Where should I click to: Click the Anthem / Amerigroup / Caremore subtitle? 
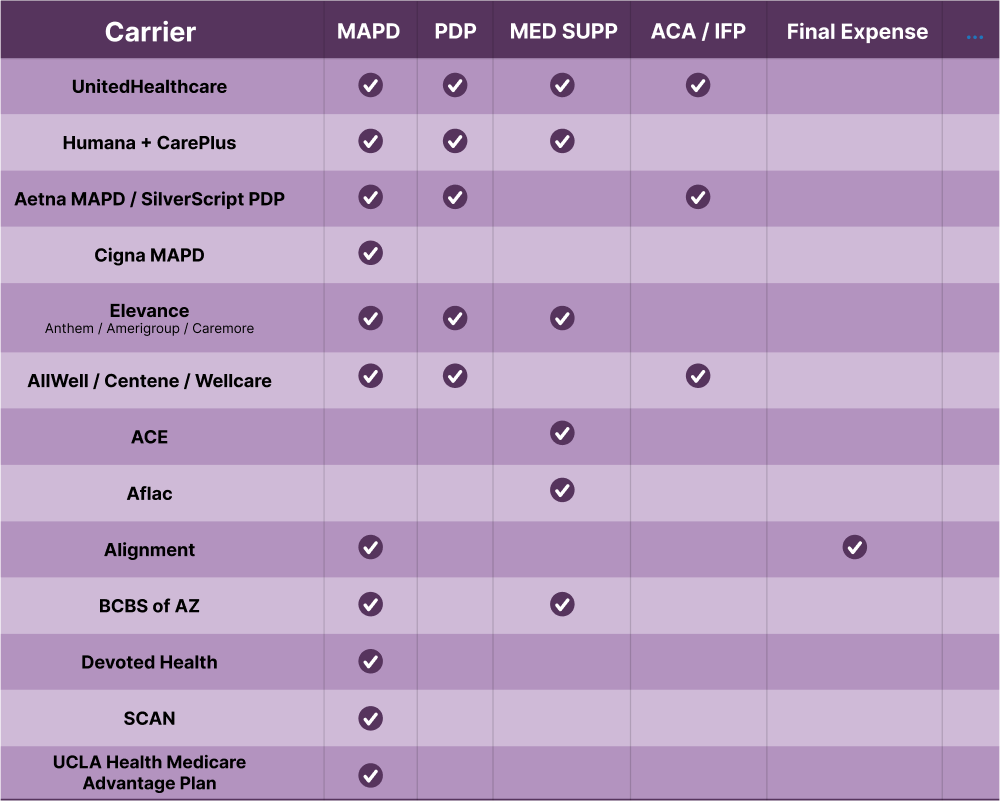[x=150, y=328]
